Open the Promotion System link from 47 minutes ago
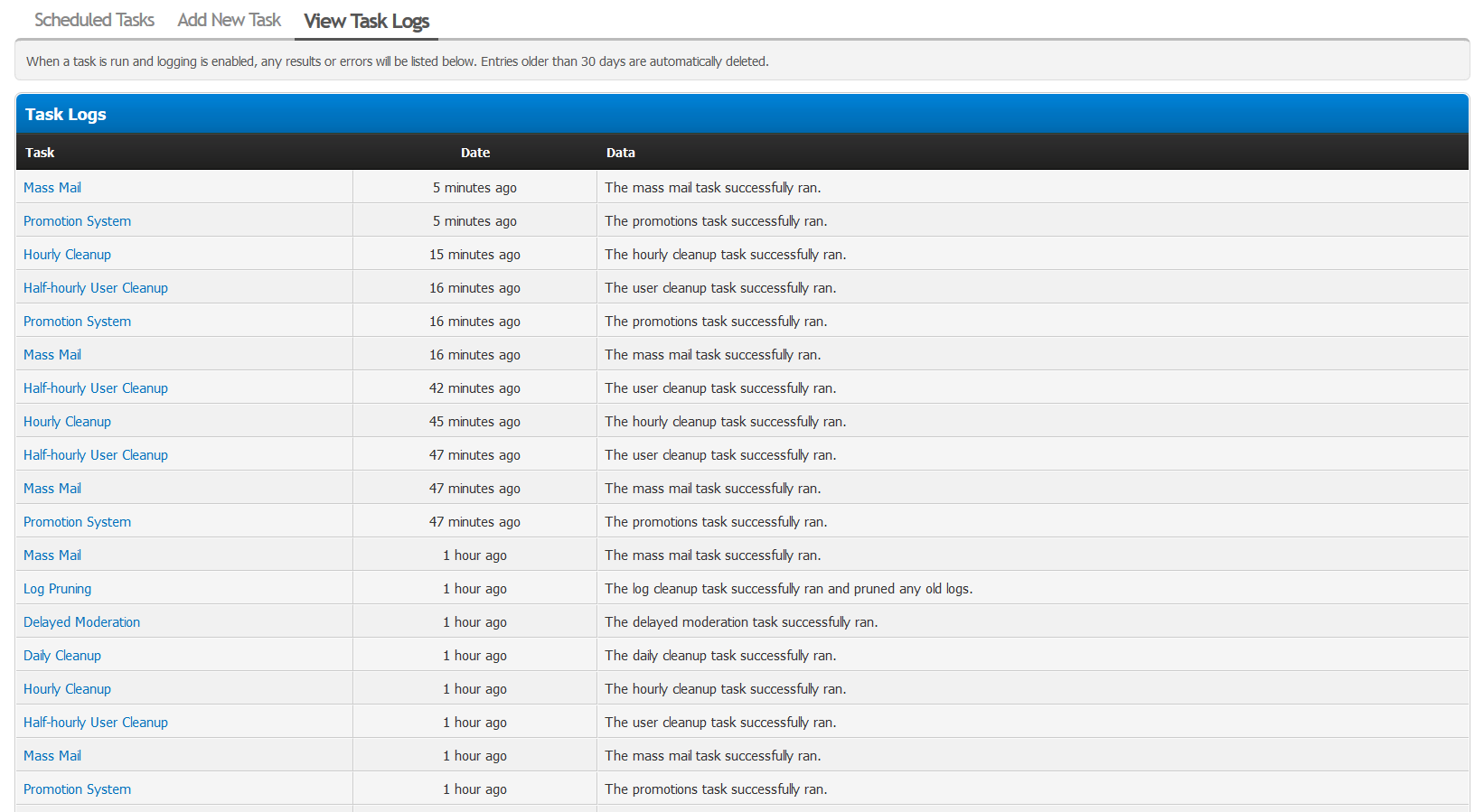 point(77,522)
